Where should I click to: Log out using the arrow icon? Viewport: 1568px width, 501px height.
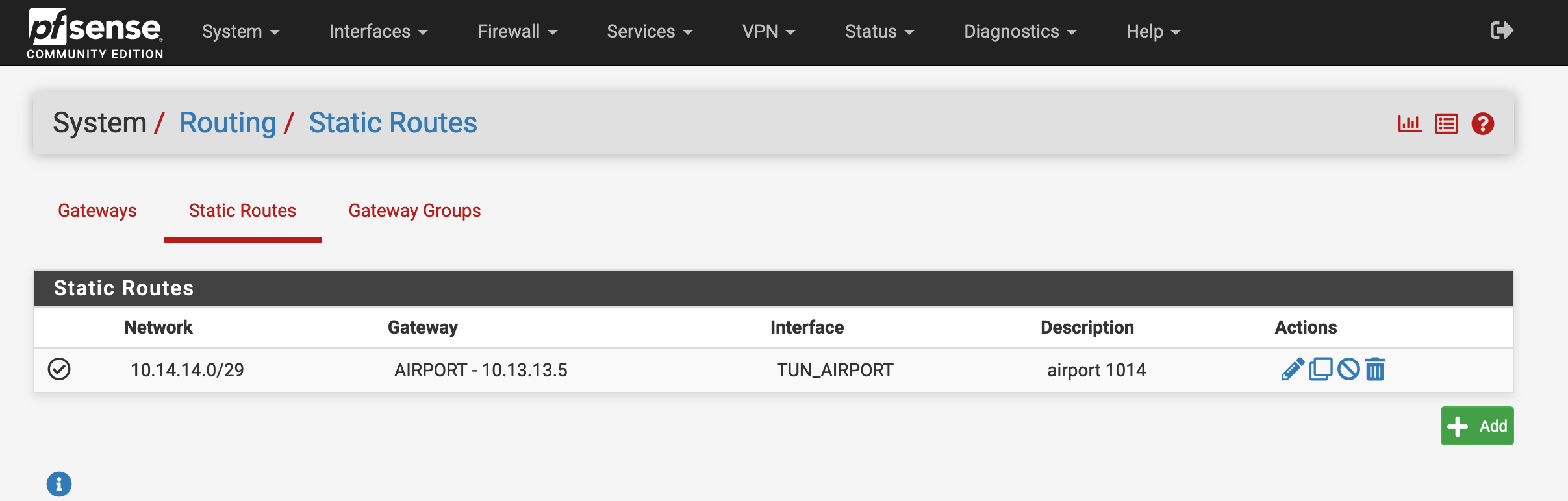coord(1502,31)
